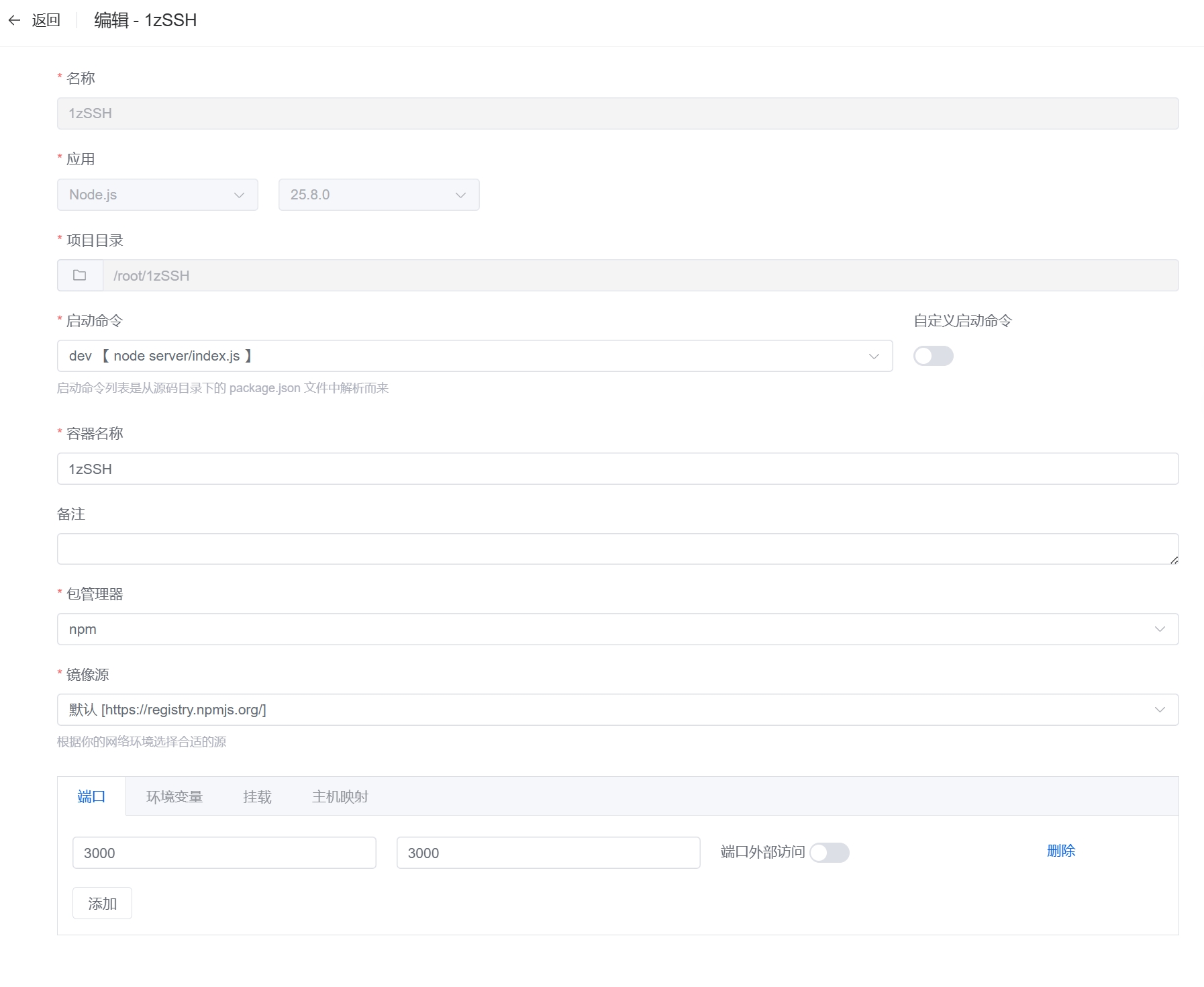Click the 添加 button

click(x=102, y=904)
